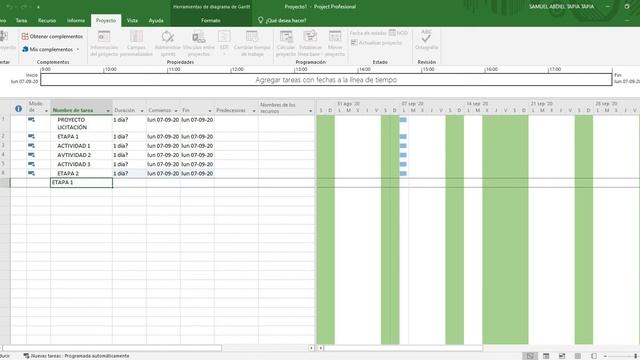Open Fin column filter arrow
640x360 pixels.
(x=210, y=111)
